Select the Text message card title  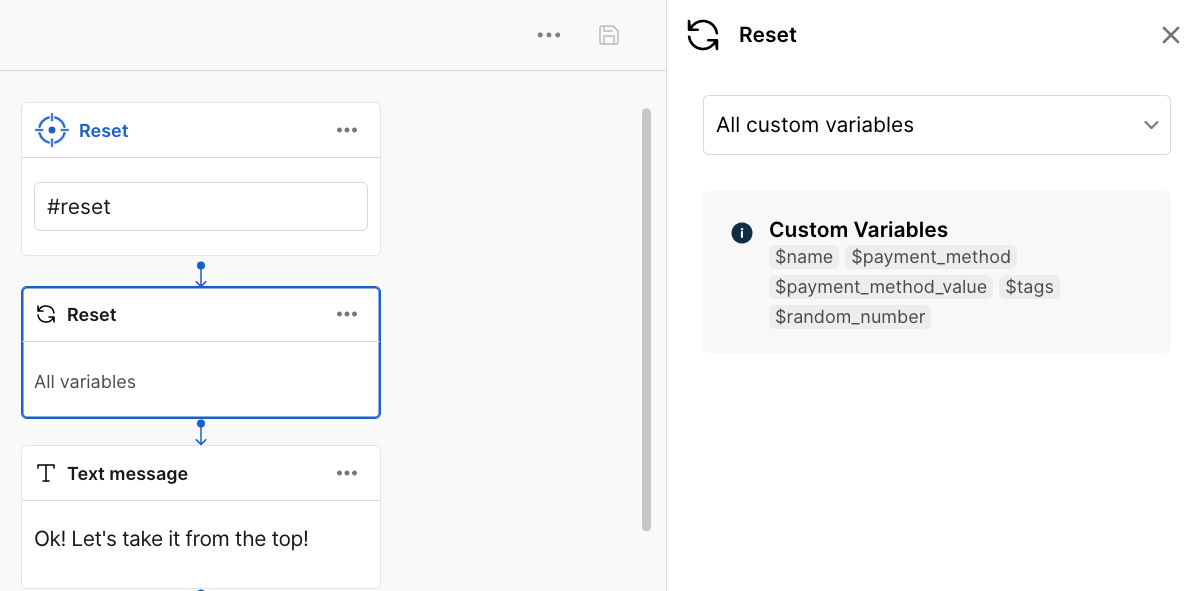point(127,474)
